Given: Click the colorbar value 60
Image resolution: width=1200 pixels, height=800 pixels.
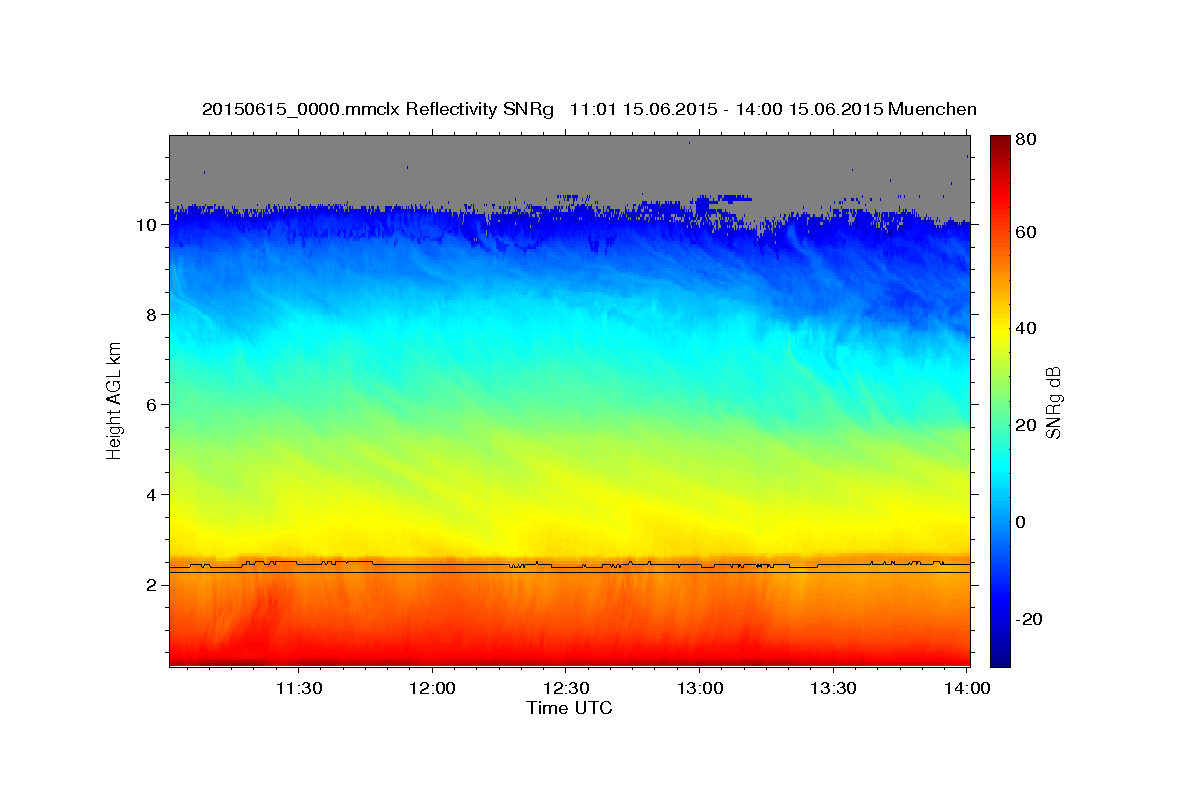Looking at the screenshot, I should pos(1026,232).
